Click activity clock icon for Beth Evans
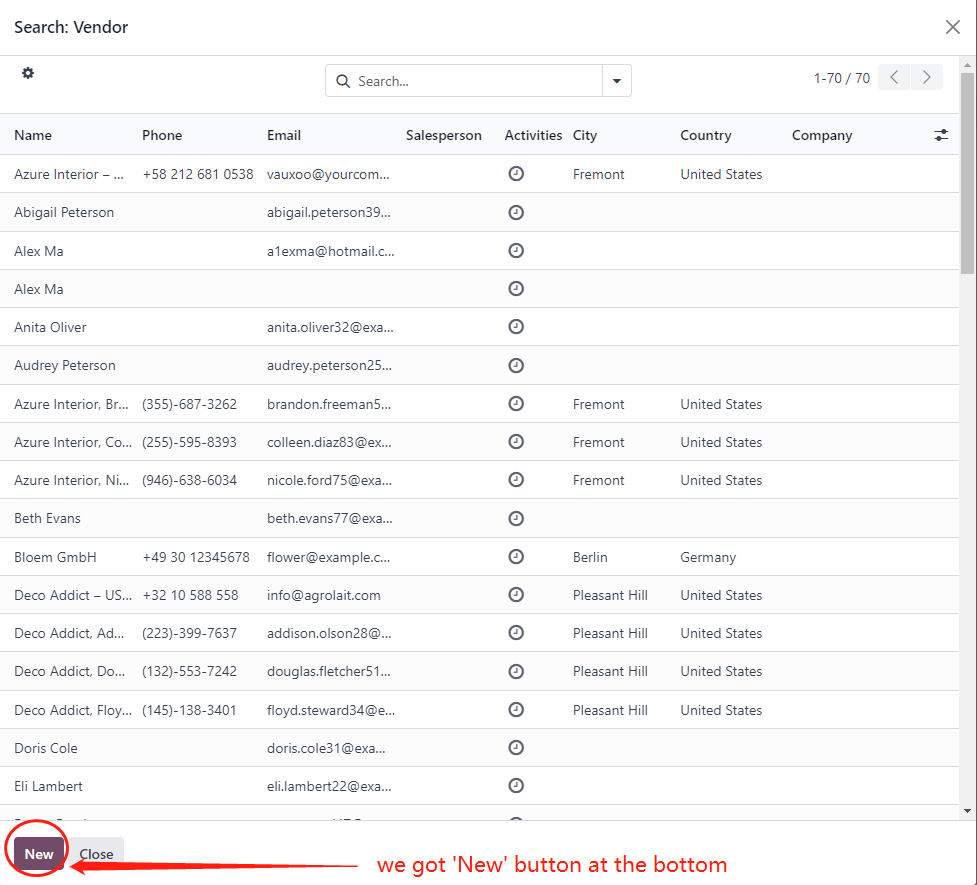Viewport: 977px width, 885px height. (516, 518)
